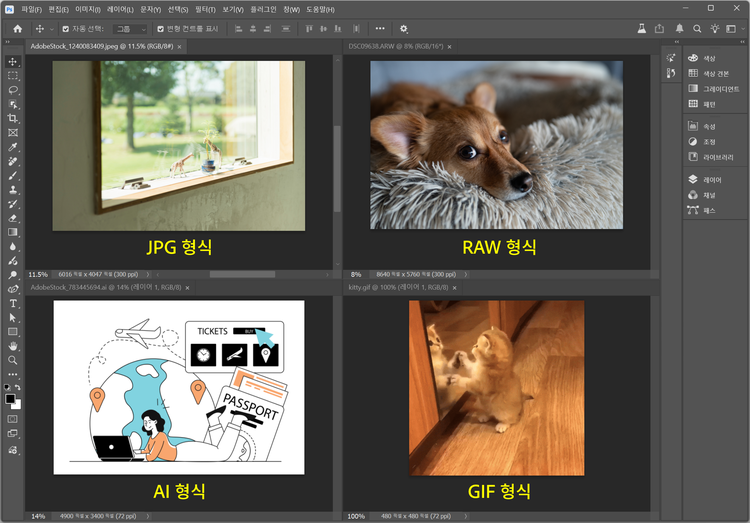Reset to default foreground and background colors
The width and height of the screenshot is (750, 523).
click(7, 387)
